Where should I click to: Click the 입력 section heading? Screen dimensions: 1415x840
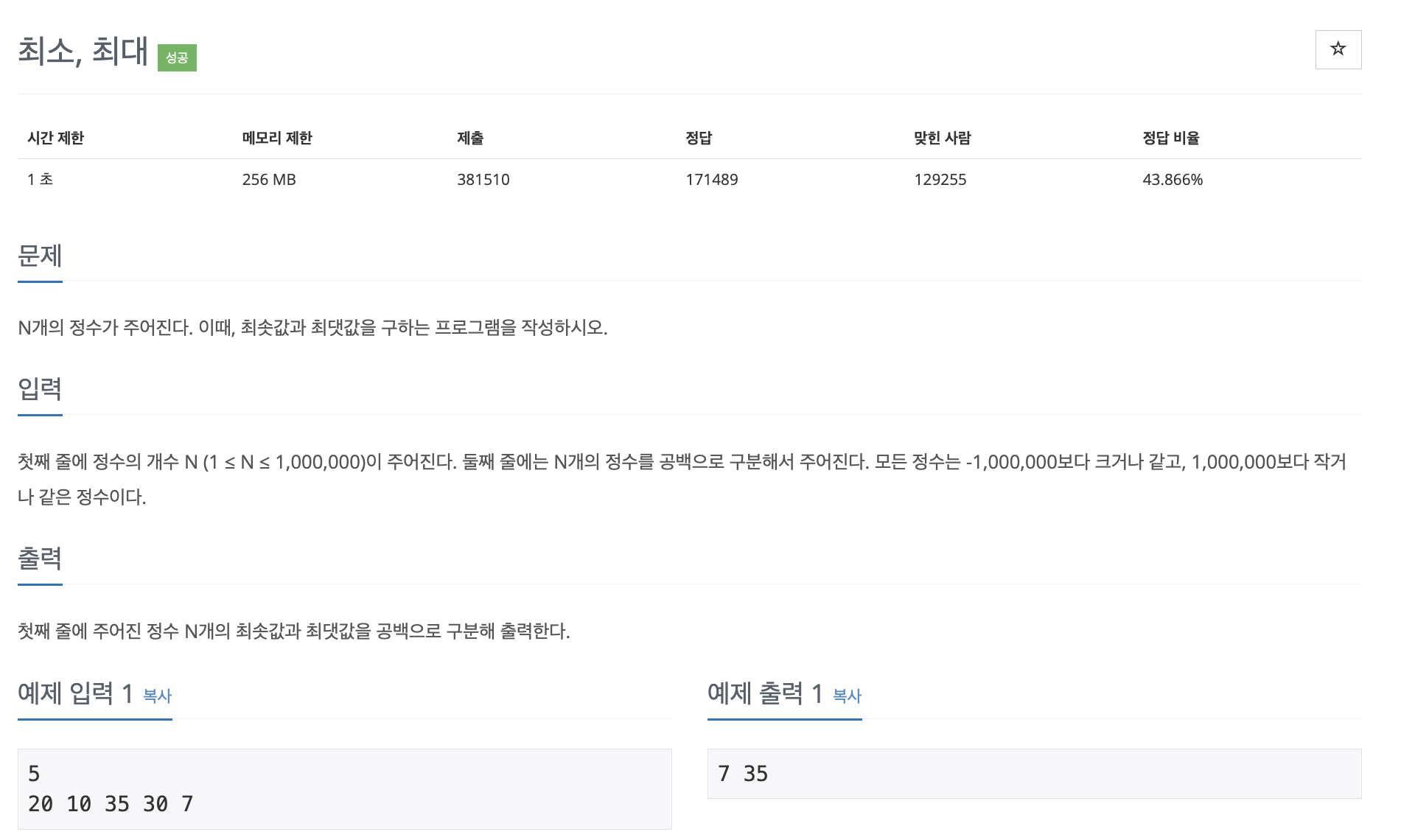(40, 388)
